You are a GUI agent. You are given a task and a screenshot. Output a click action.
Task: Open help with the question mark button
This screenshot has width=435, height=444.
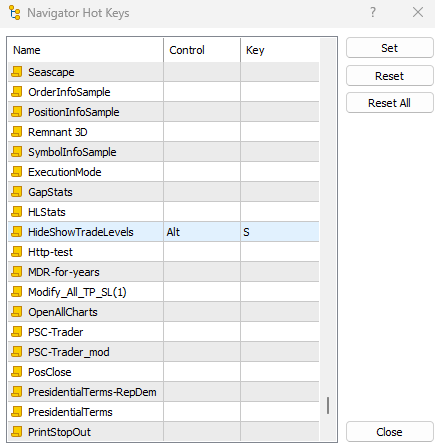(373, 13)
